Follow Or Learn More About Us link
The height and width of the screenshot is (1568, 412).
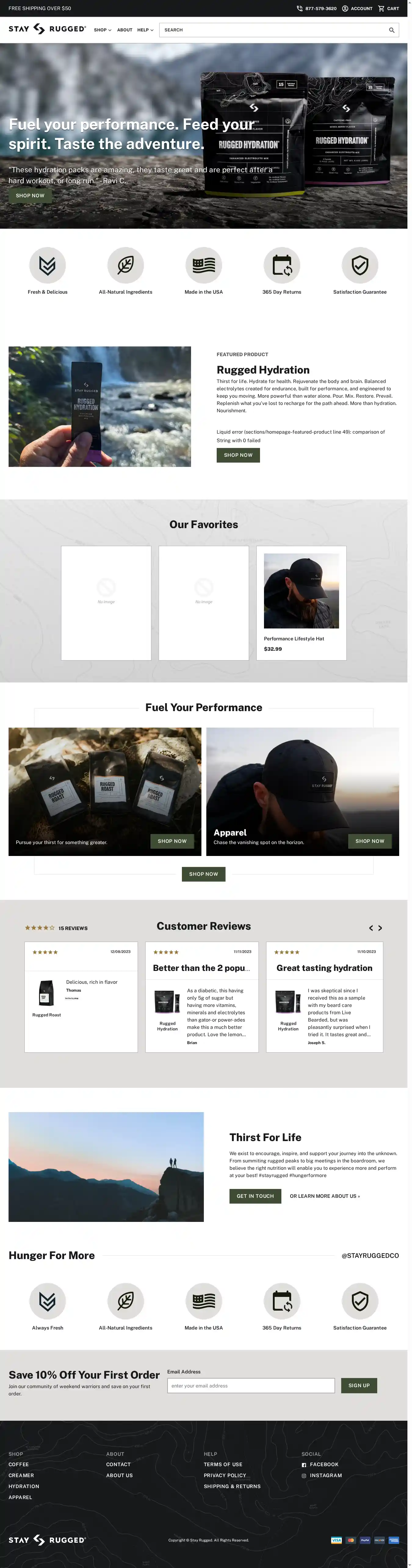coord(324,1196)
